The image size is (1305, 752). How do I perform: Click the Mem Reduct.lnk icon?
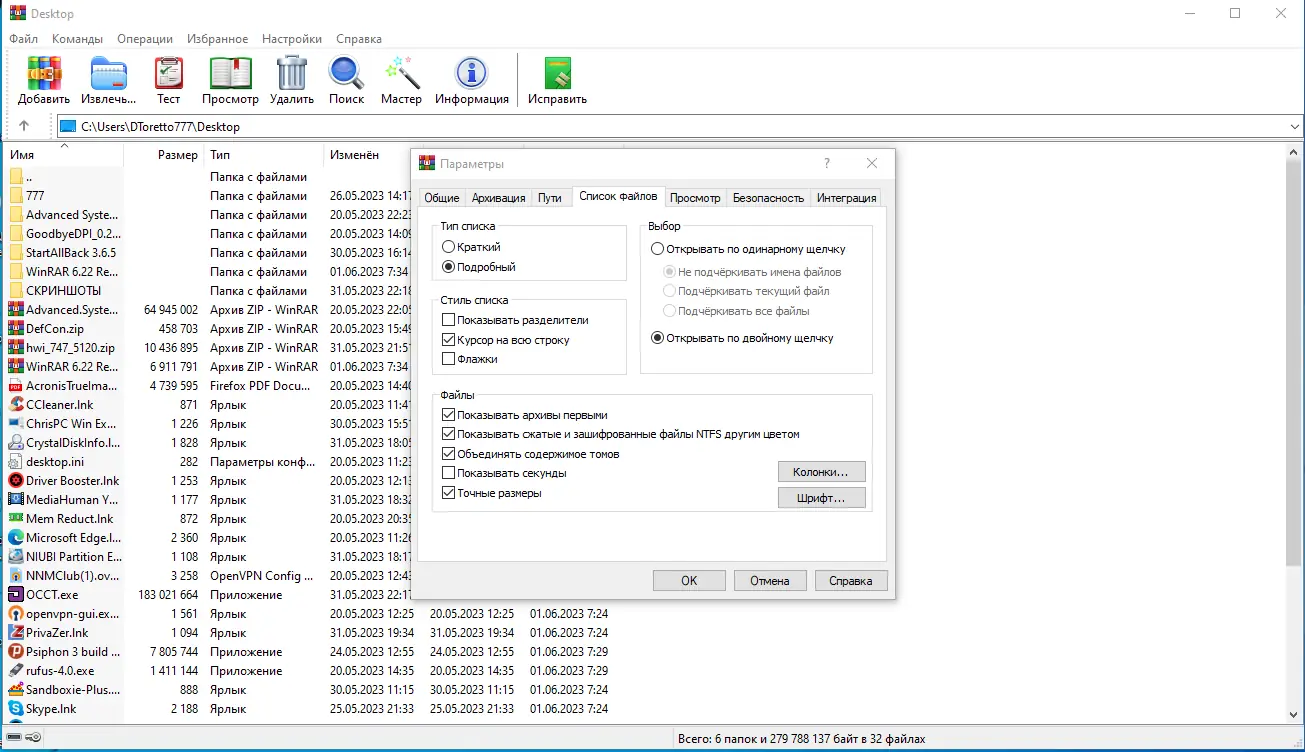click(x=16, y=519)
